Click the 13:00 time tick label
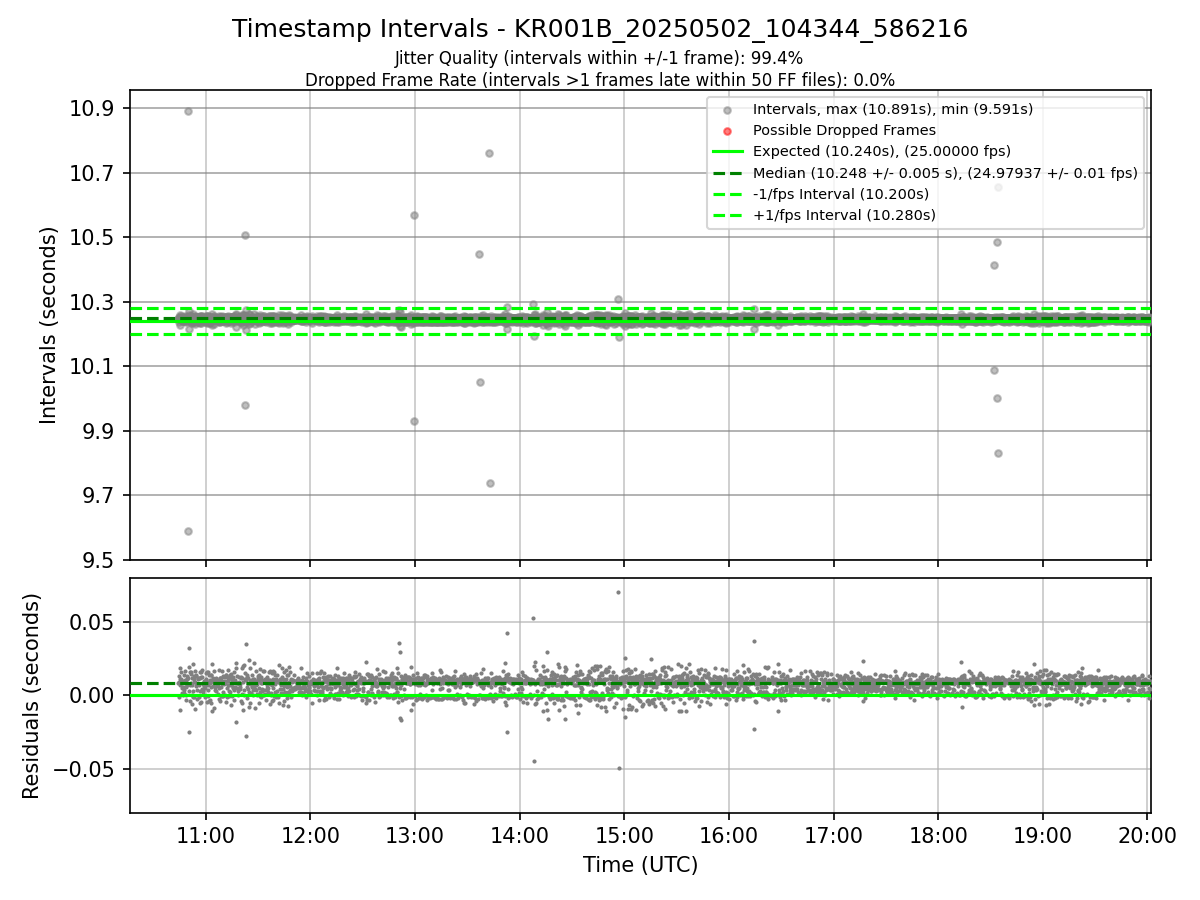The width and height of the screenshot is (1200, 900). 415,836
